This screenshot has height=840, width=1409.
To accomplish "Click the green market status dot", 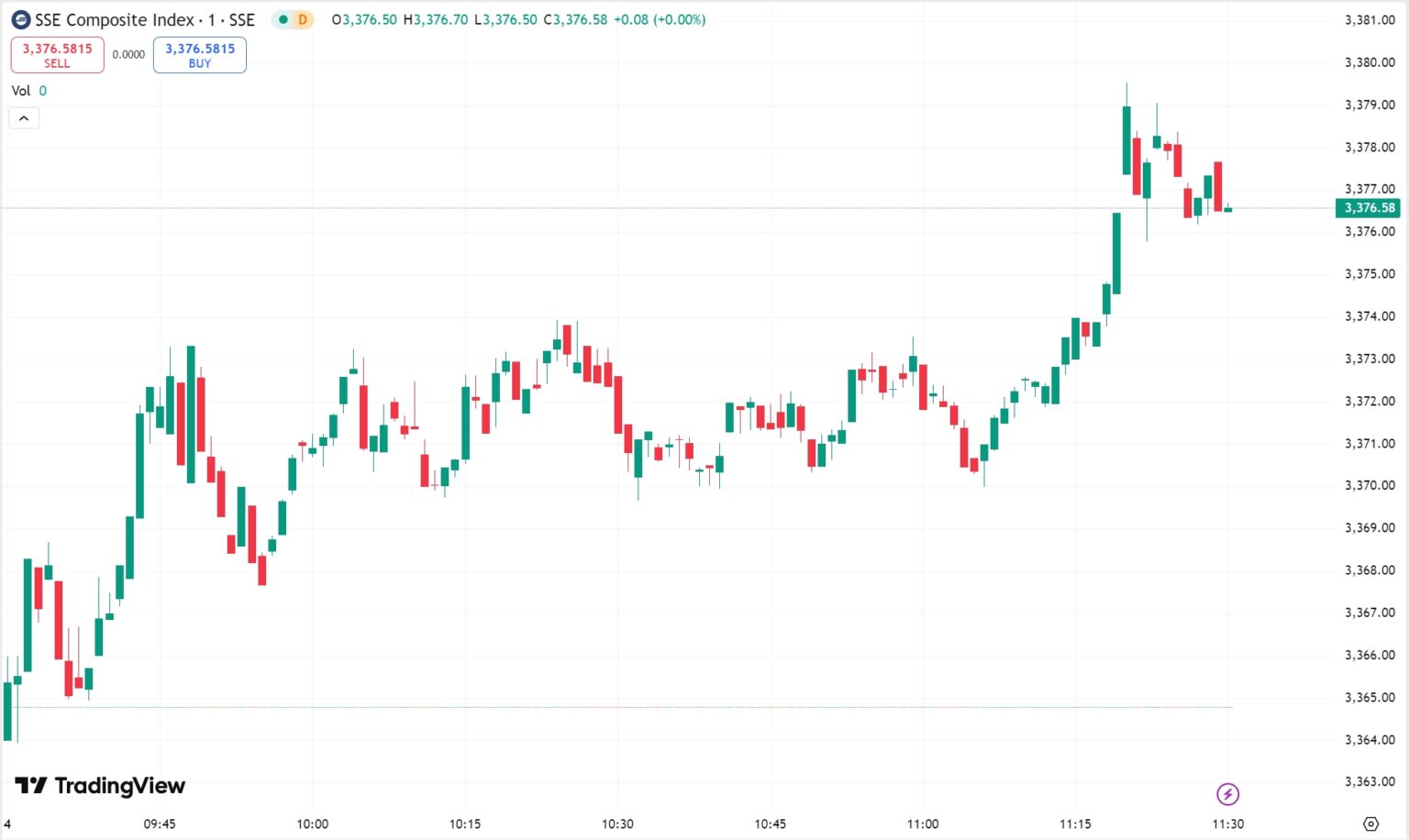I will [283, 20].
